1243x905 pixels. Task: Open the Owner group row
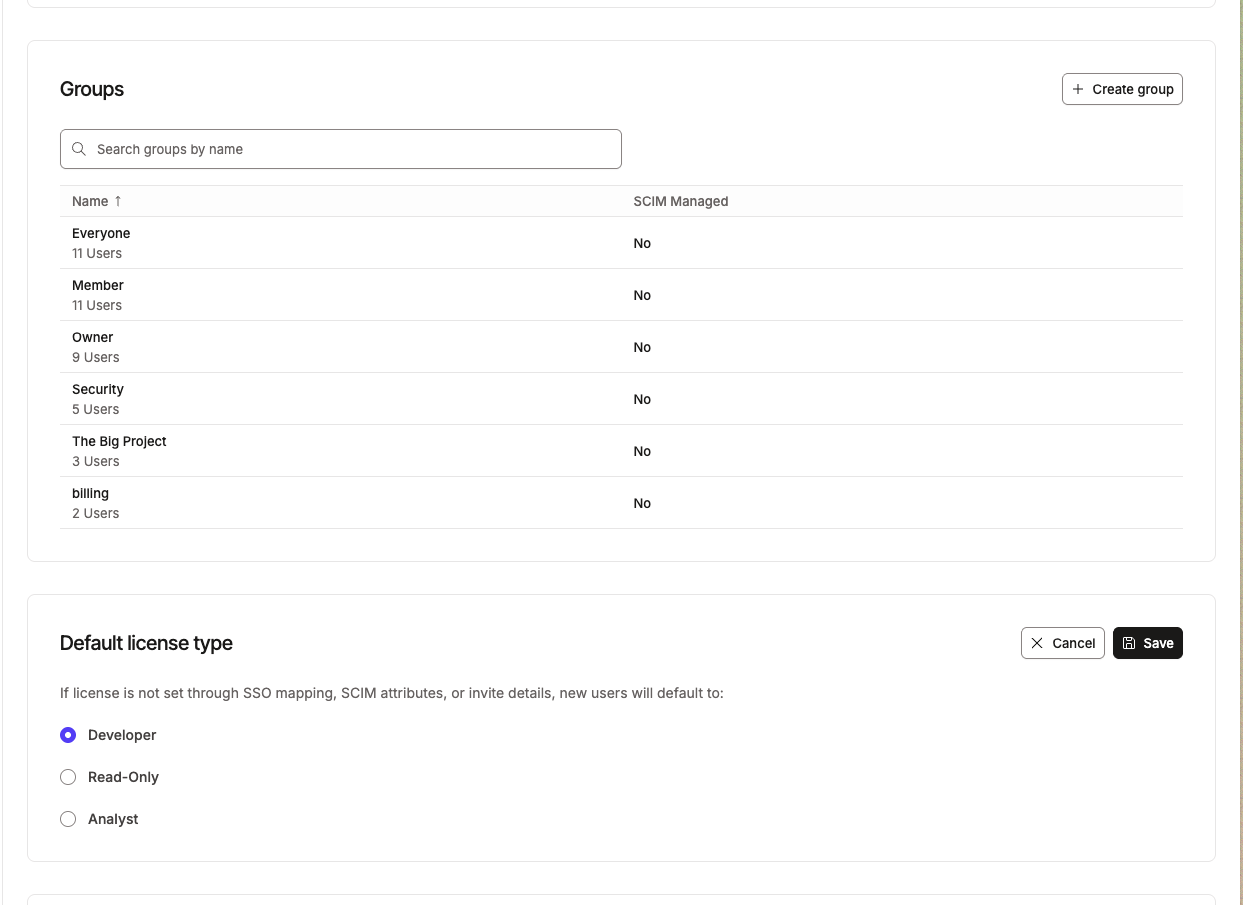(x=621, y=347)
